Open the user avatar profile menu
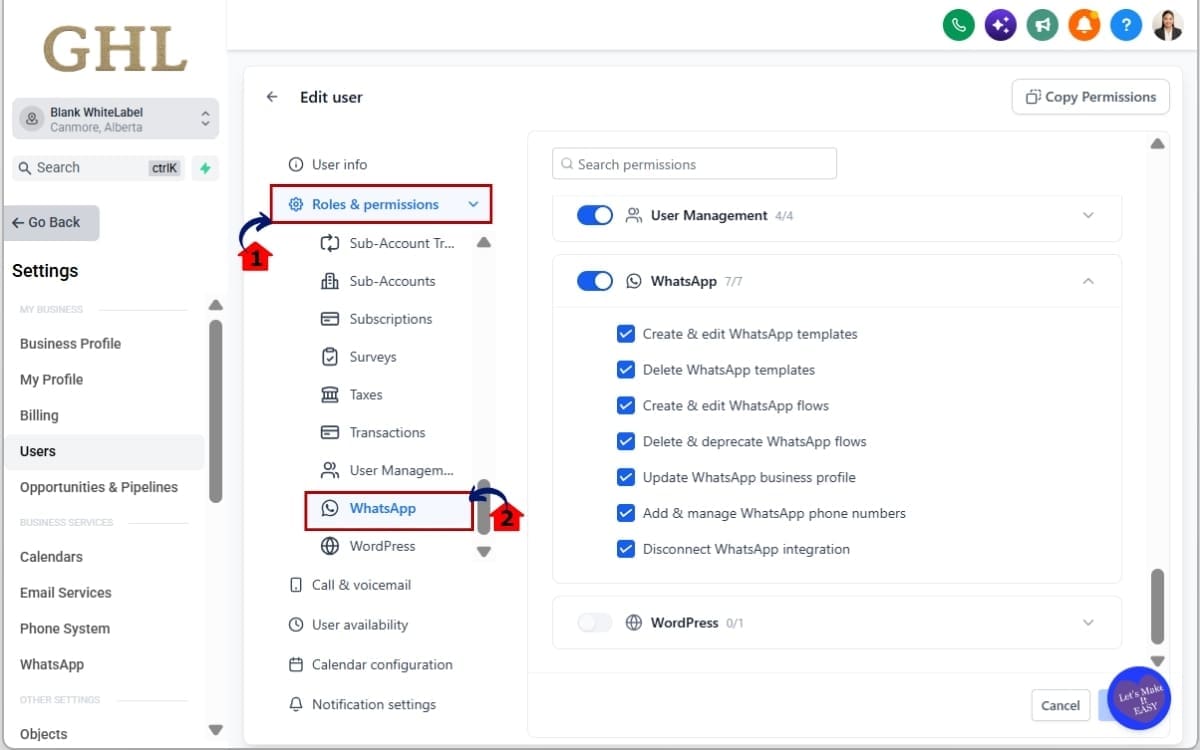The width and height of the screenshot is (1200, 750). pyautogui.click(x=1167, y=25)
